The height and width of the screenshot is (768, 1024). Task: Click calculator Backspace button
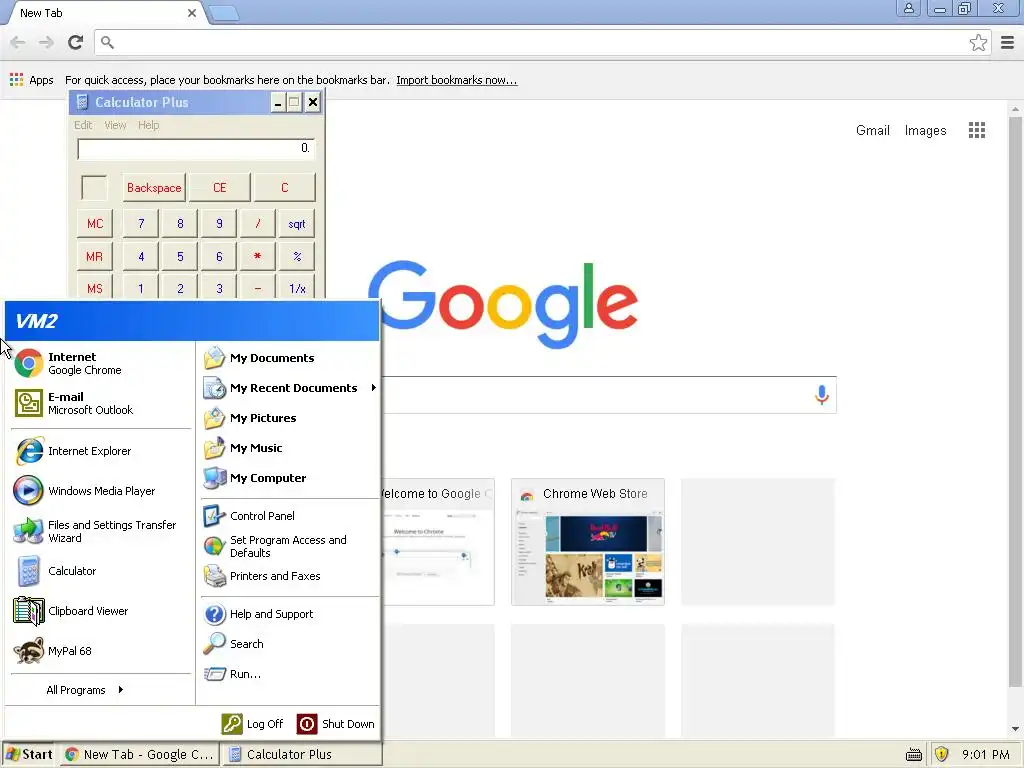point(154,187)
